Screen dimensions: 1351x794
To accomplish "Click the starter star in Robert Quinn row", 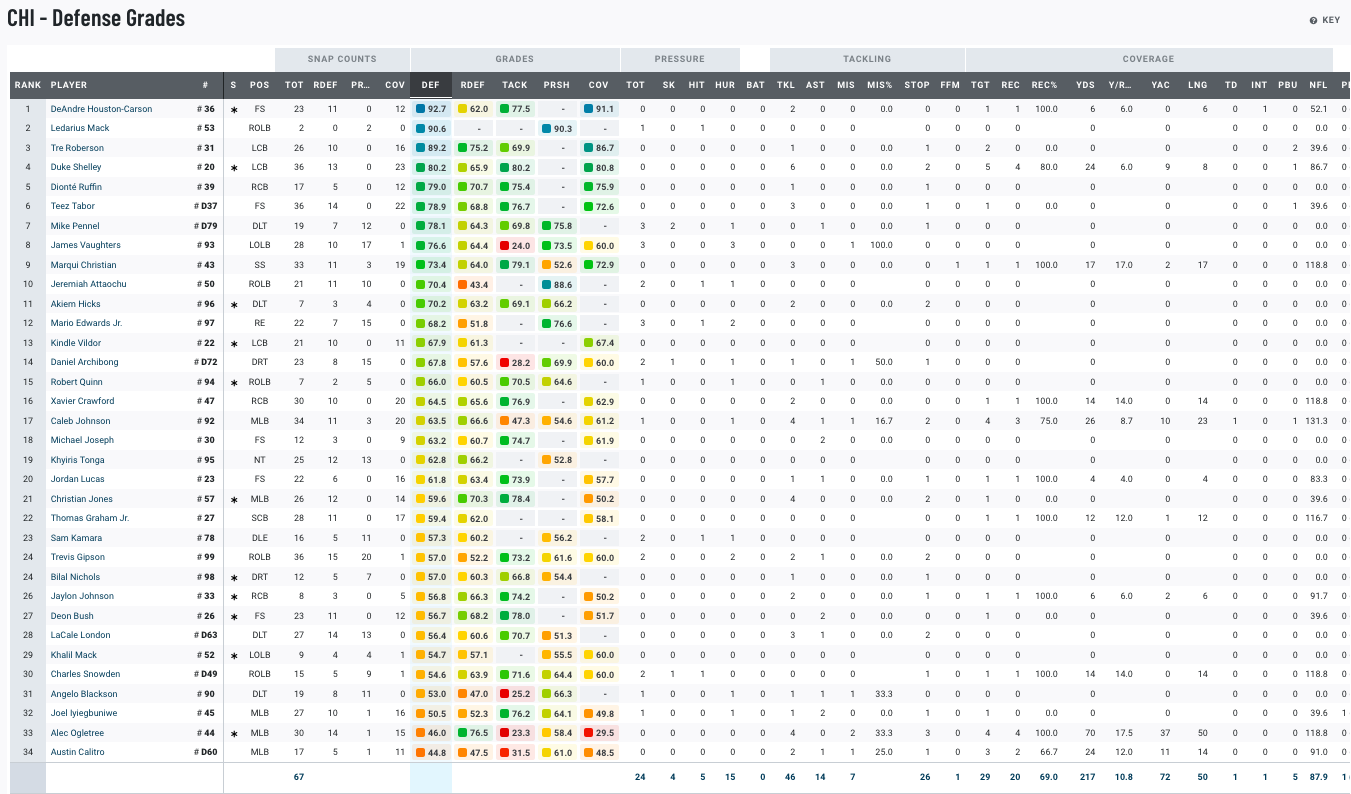I will [x=234, y=382].
